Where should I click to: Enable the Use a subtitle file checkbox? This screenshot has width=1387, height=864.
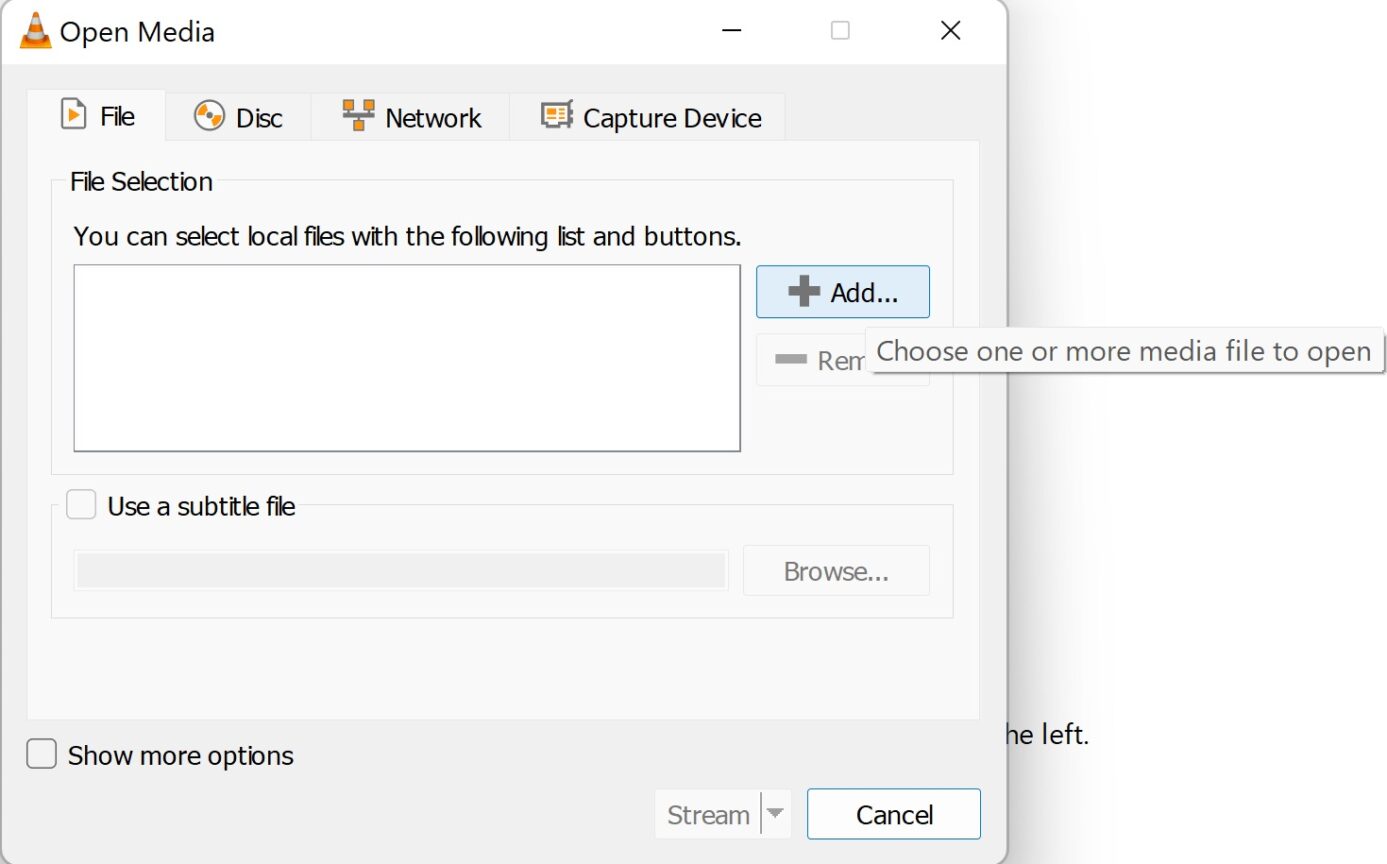click(81, 505)
